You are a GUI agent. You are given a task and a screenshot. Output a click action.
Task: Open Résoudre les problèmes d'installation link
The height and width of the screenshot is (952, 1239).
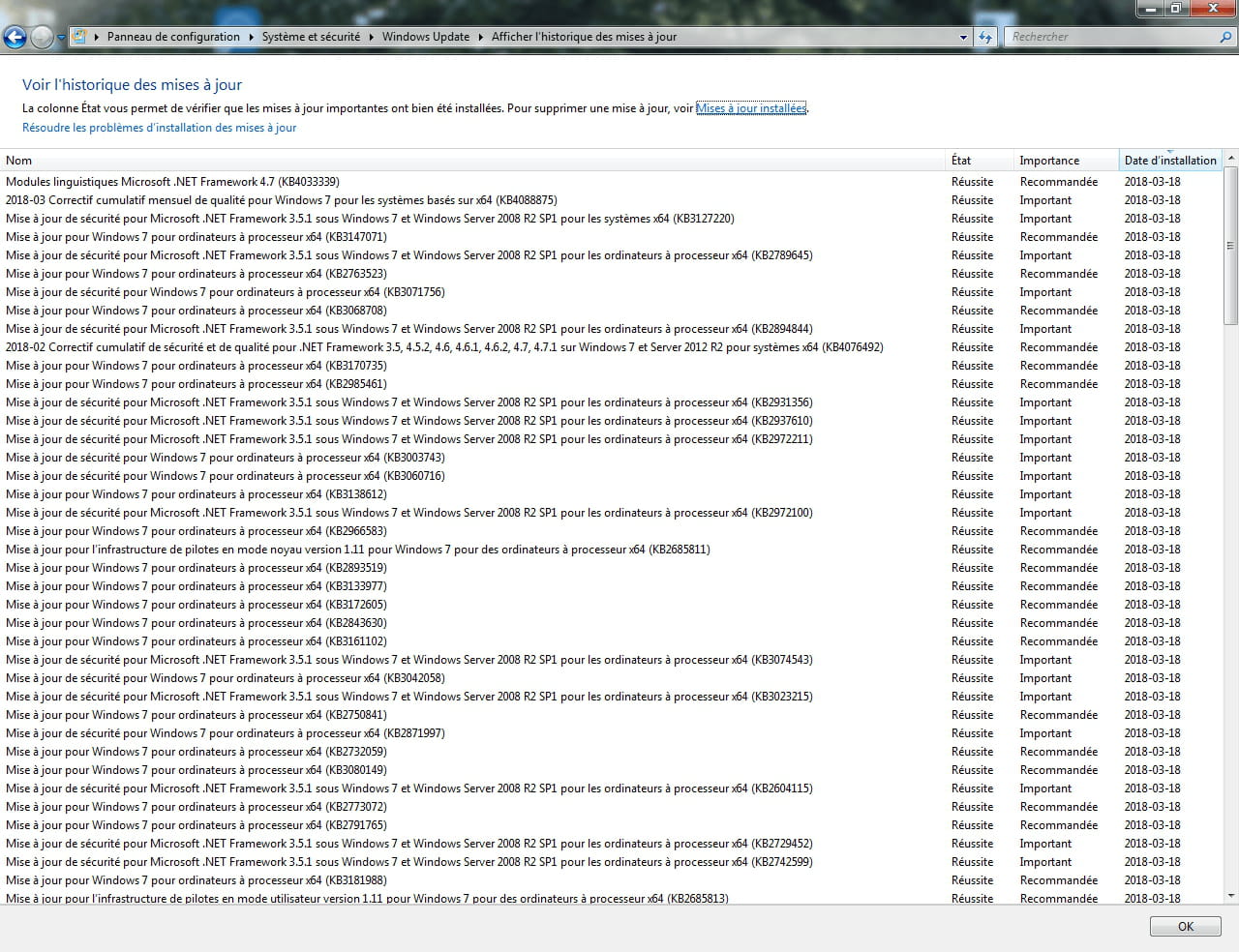click(159, 128)
